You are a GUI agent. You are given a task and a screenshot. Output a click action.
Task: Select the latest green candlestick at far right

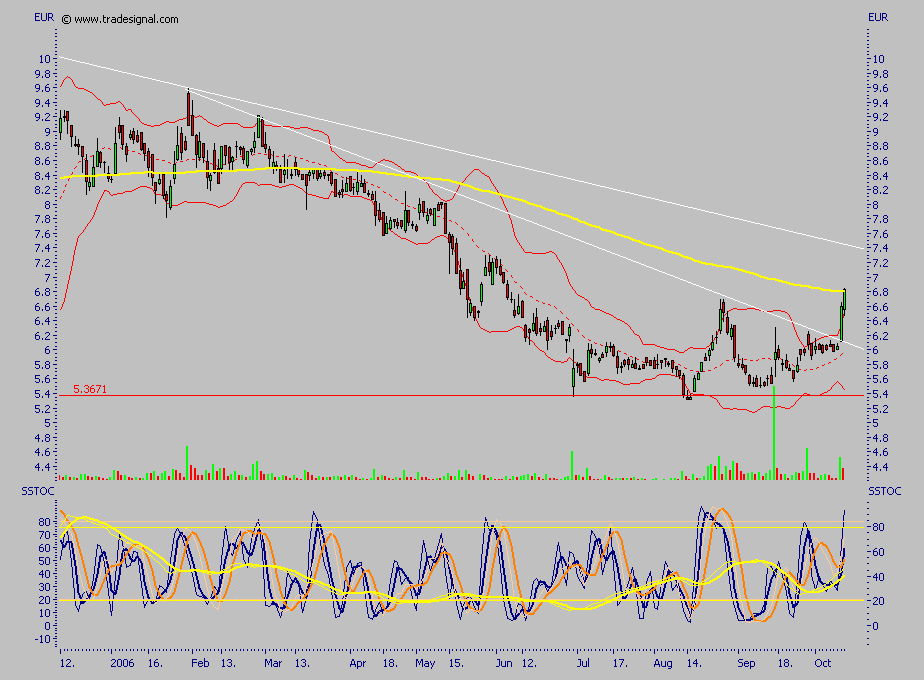pos(844,300)
